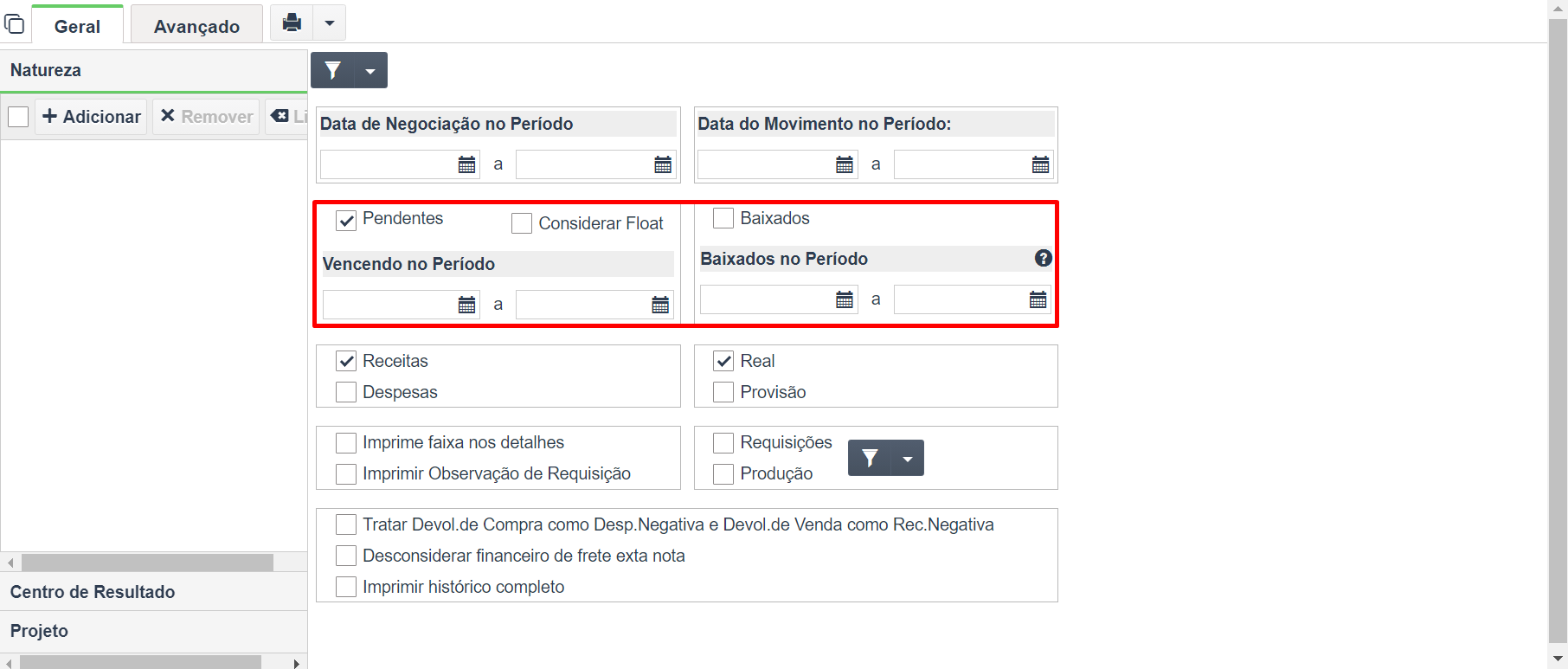Expand the printer dropdown arrow
This screenshot has width=1568, height=669.
click(x=330, y=23)
